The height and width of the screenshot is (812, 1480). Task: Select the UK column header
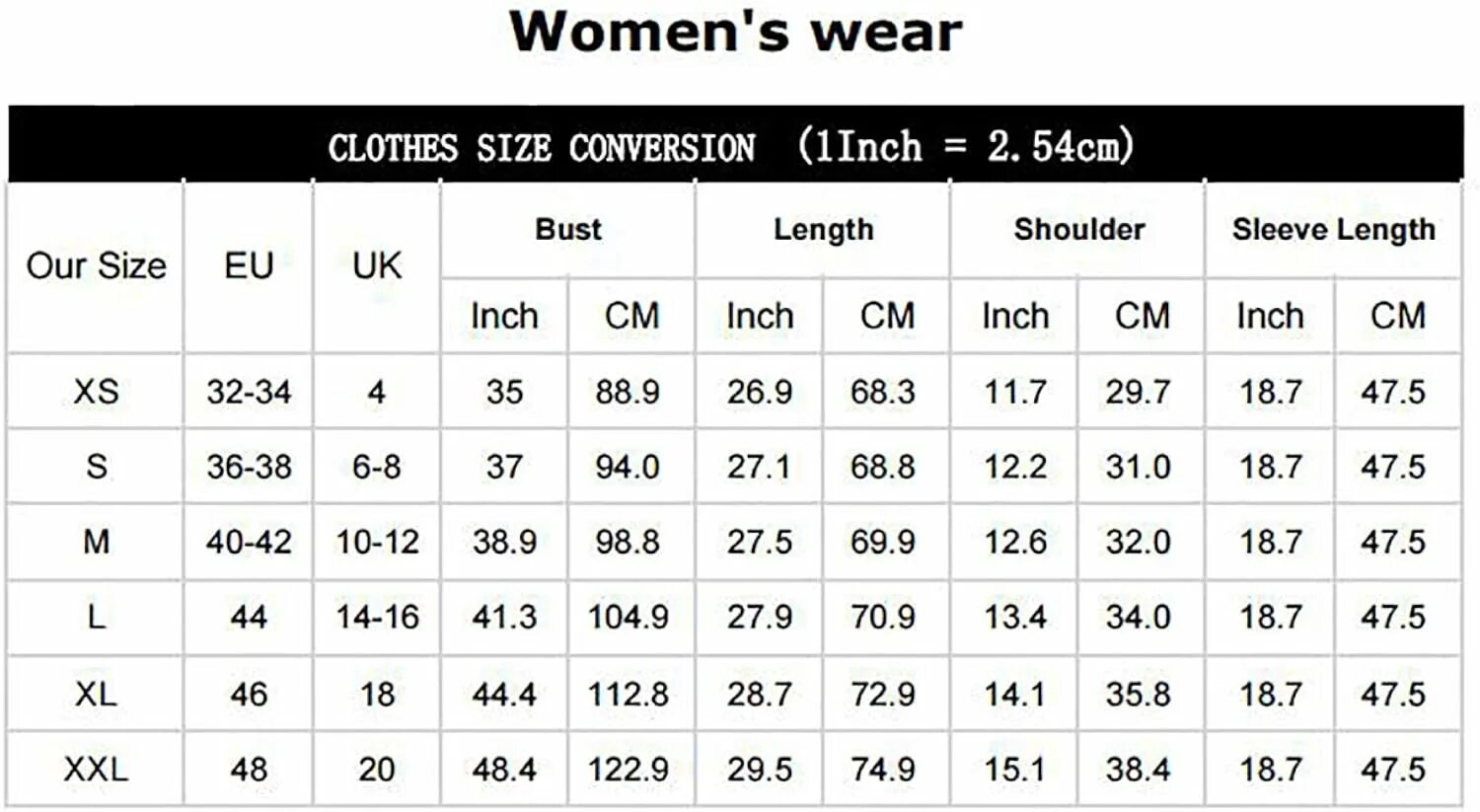click(377, 266)
